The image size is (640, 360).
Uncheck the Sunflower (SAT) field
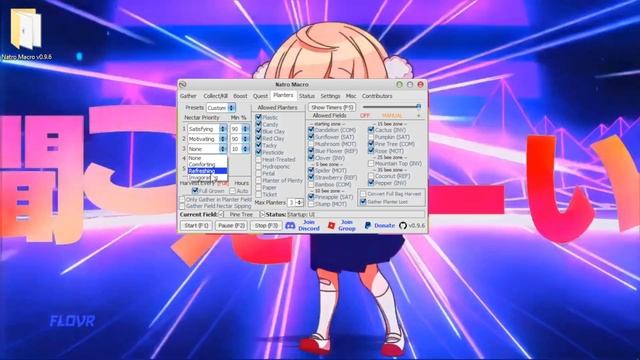pyautogui.click(x=311, y=137)
